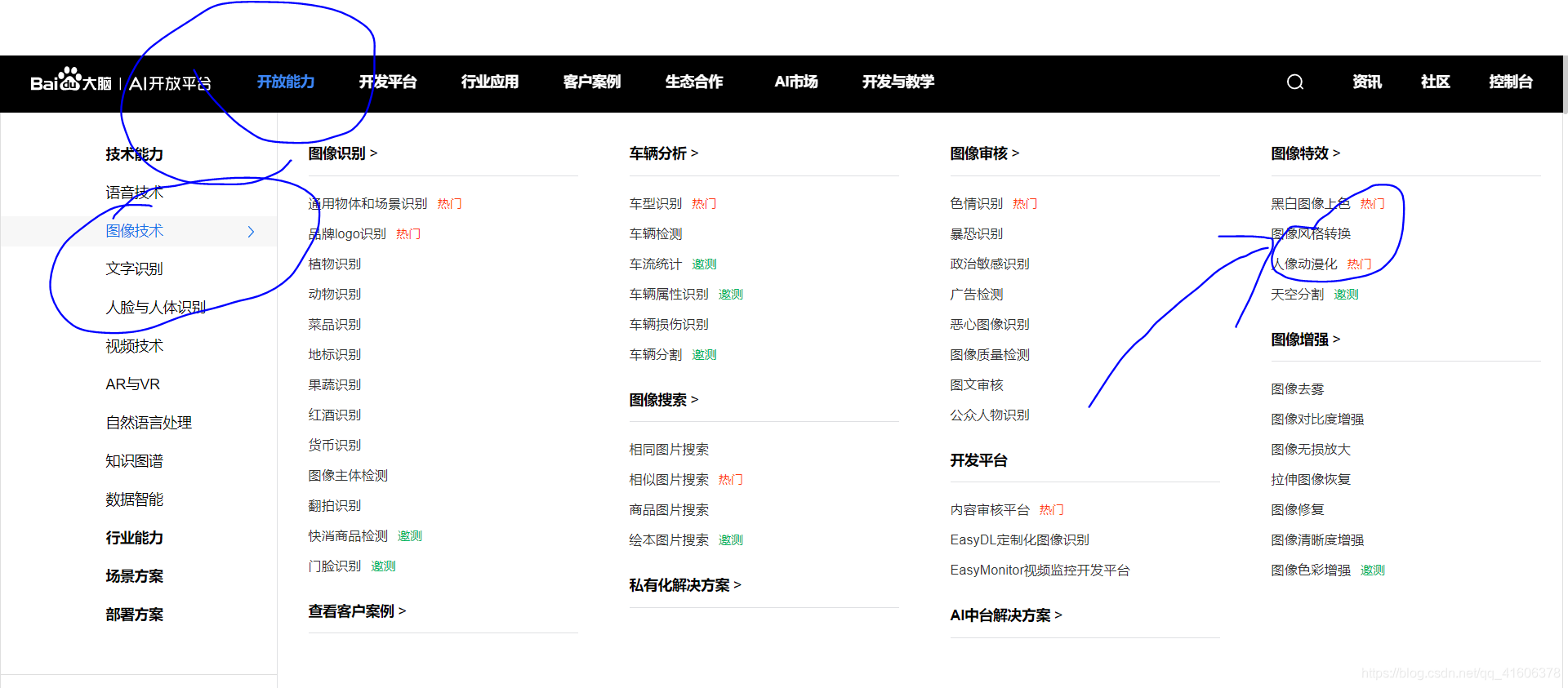Click the search magnifier icon
The image size is (1568, 688).
(1295, 82)
